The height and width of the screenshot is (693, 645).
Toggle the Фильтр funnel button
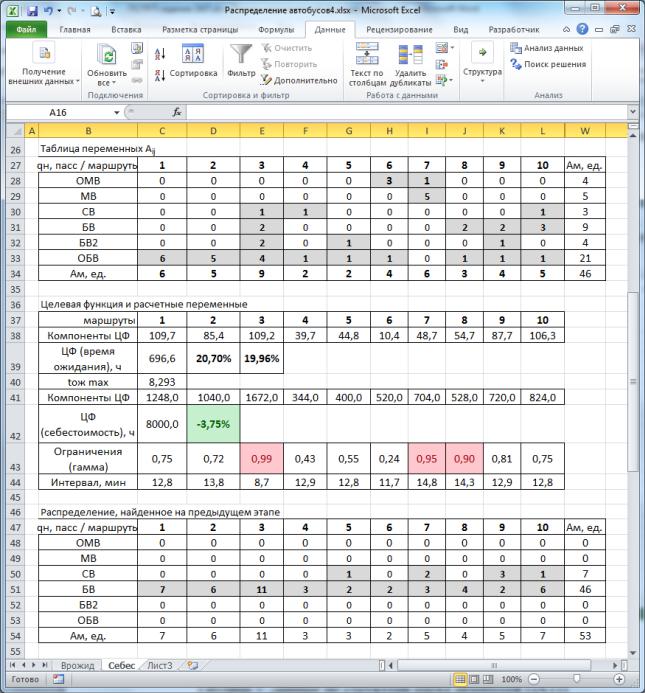241,61
